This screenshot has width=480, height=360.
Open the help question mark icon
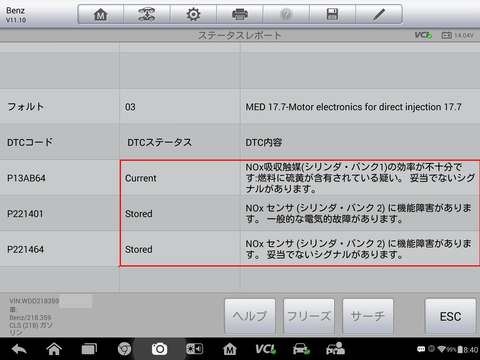pyautogui.click(x=286, y=14)
